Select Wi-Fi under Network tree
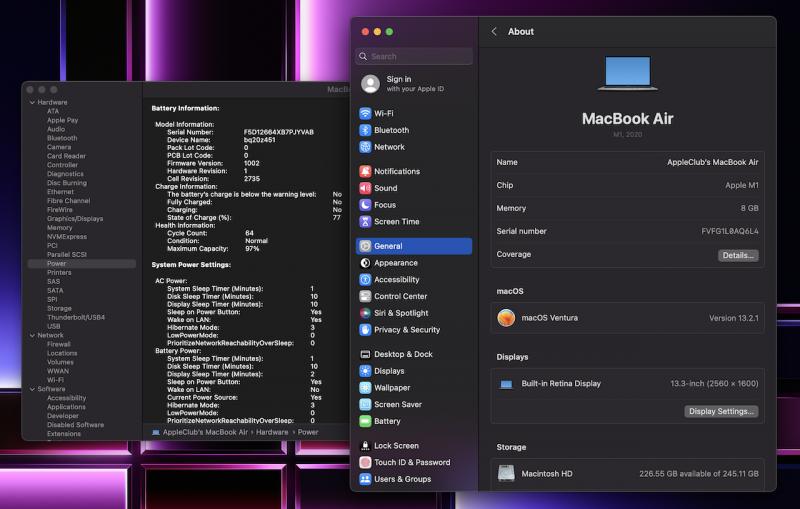Image resolution: width=800 pixels, height=509 pixels. click(x=55, y=380)
